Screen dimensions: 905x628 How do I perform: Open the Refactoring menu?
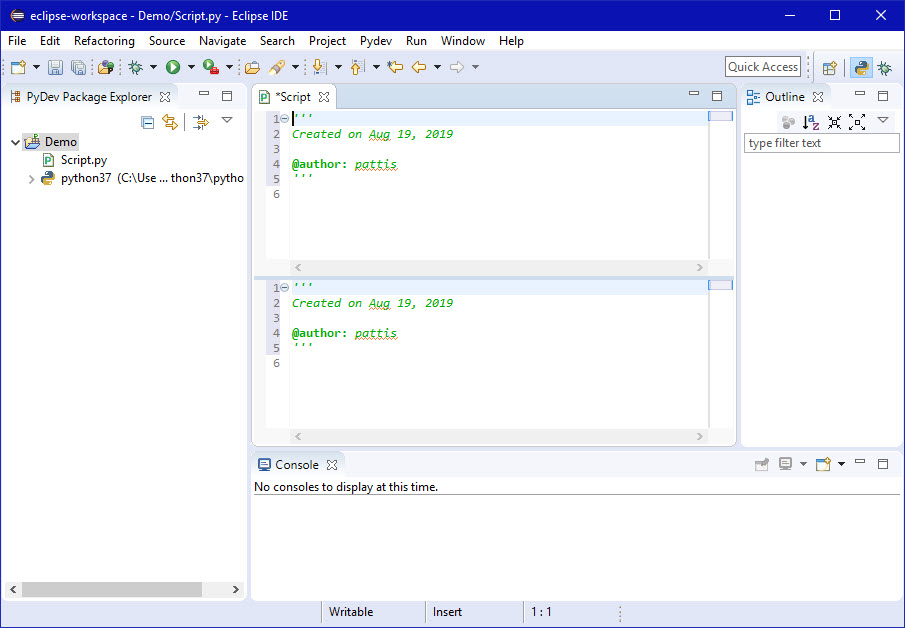pos(104,41)
